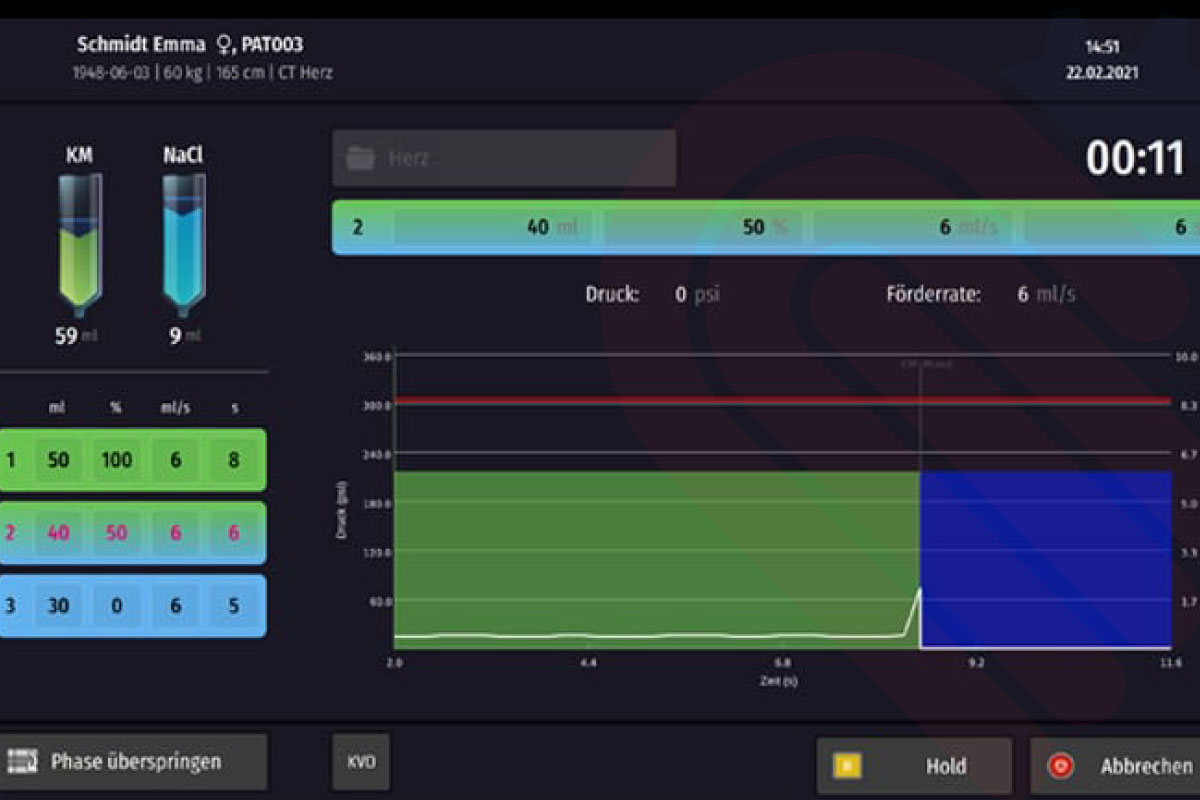Select phase 3 volume value 30

tap(59, 606)
